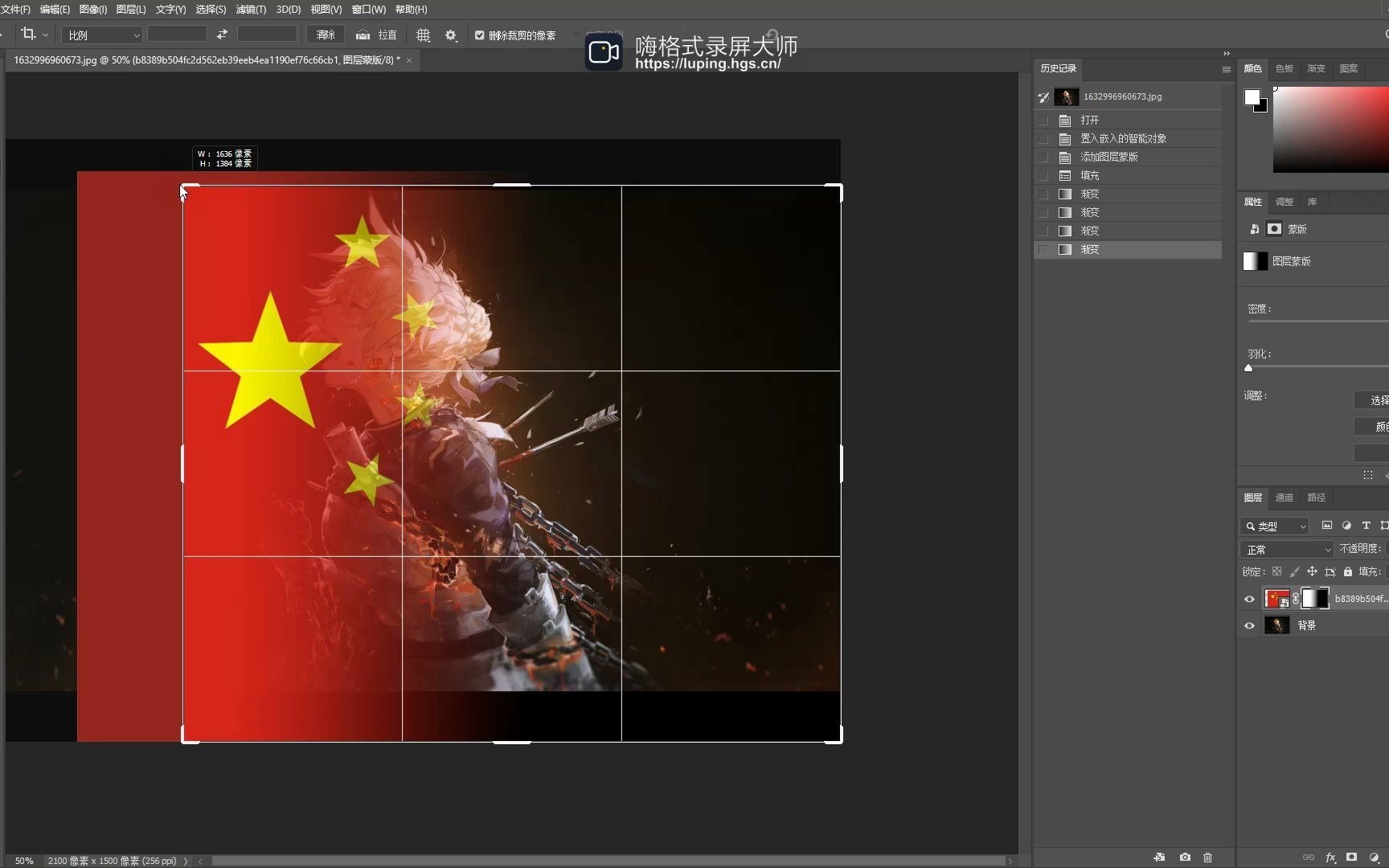This screenshot has width=1389, height=868.
Task: Click the foreground color swatch
Action: coord(1252,97)
